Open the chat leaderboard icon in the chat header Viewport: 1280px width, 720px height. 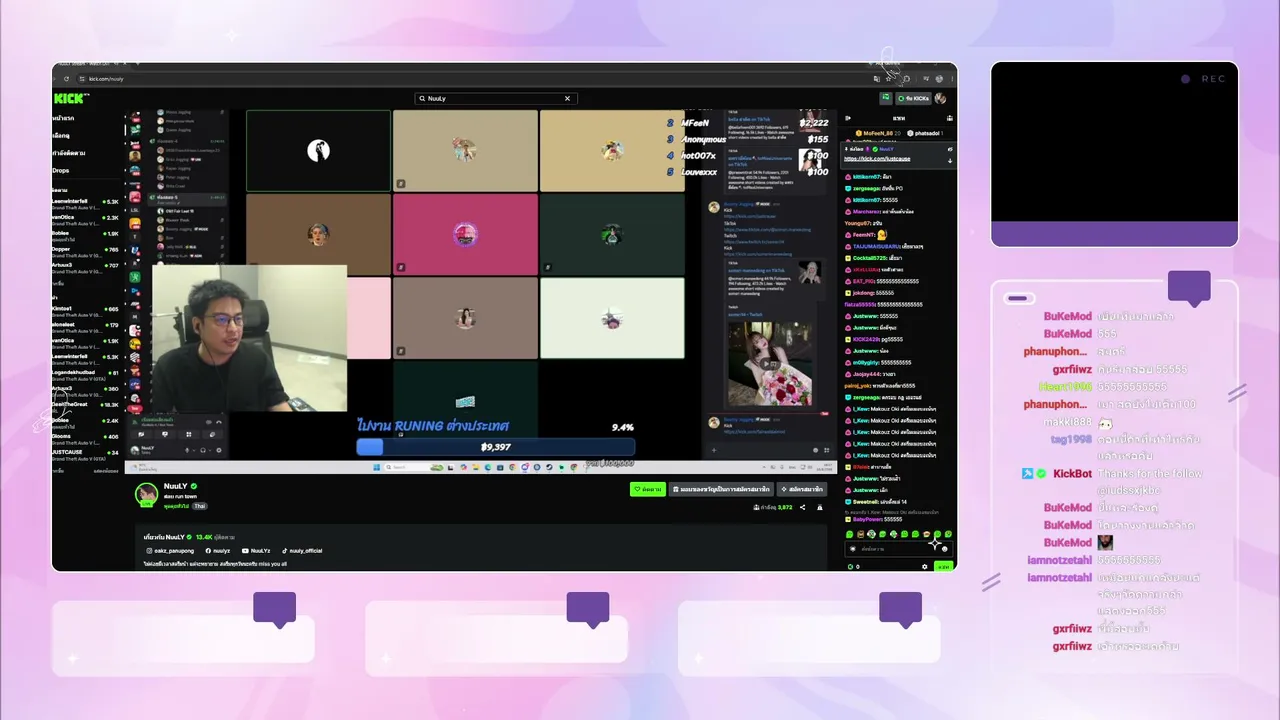(x=949, y=118)
